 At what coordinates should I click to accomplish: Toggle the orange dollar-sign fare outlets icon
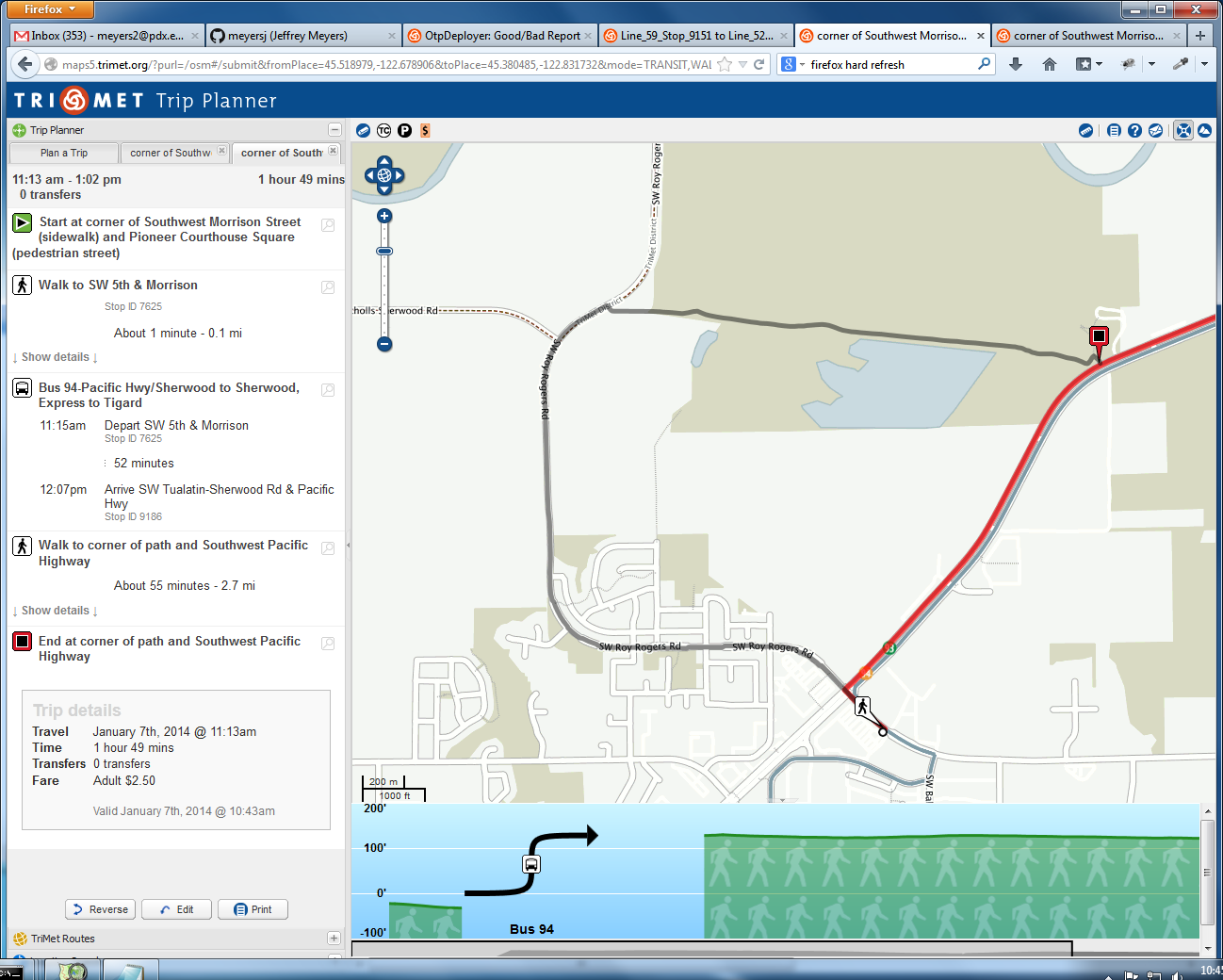(x=425, y=131)
